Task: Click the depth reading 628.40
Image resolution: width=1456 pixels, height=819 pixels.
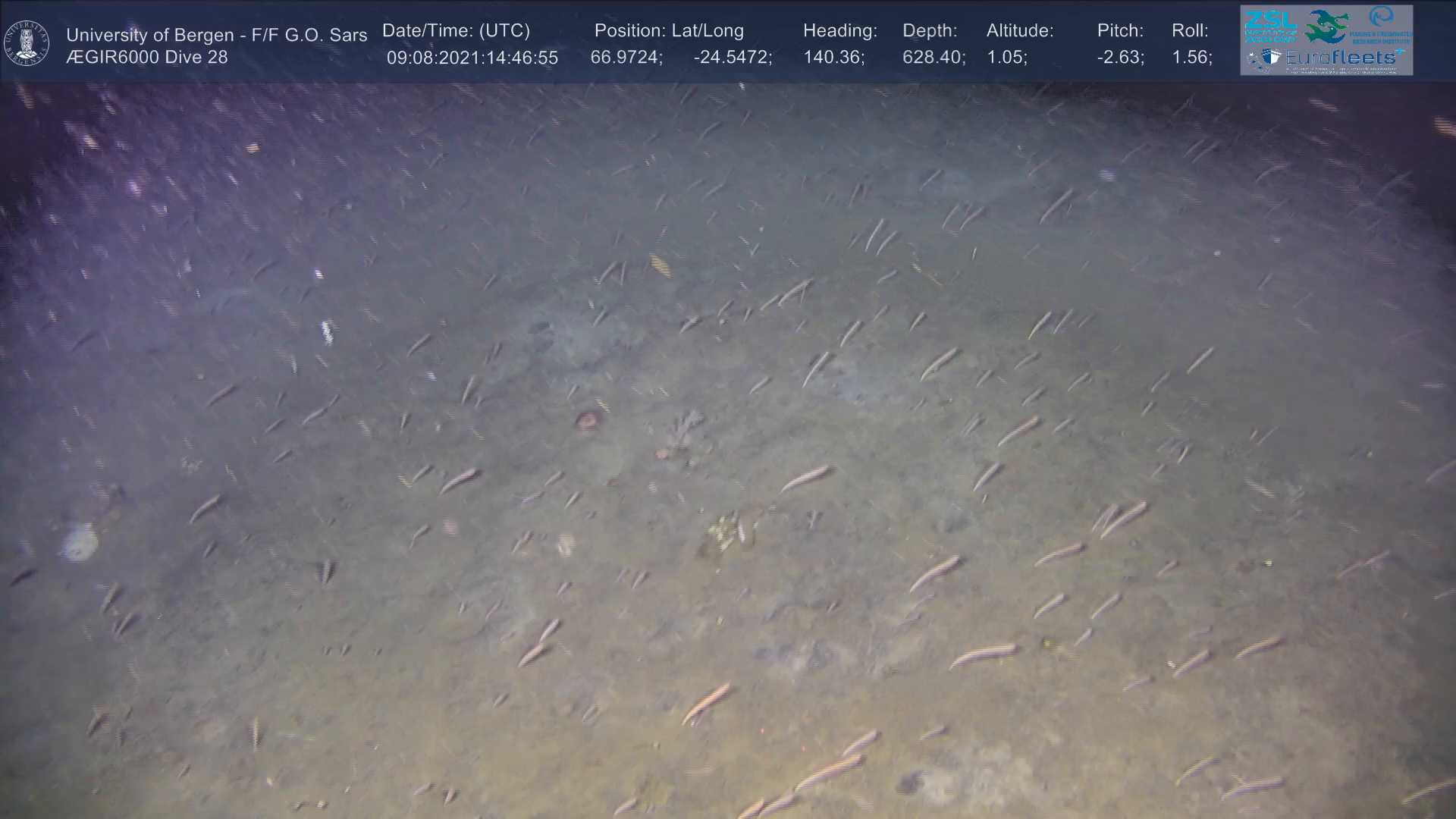Action: 933,58
